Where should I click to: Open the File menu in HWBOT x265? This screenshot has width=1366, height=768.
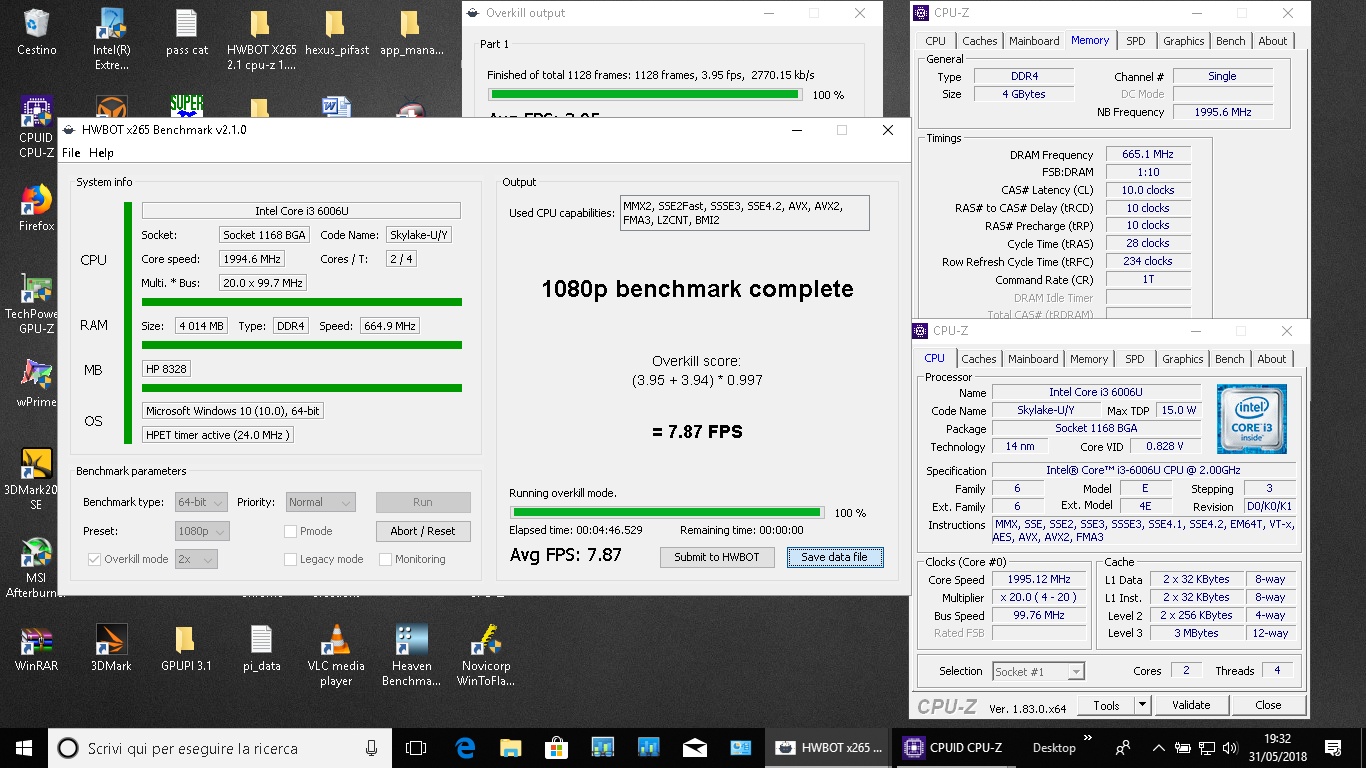(x=71, y=153)
